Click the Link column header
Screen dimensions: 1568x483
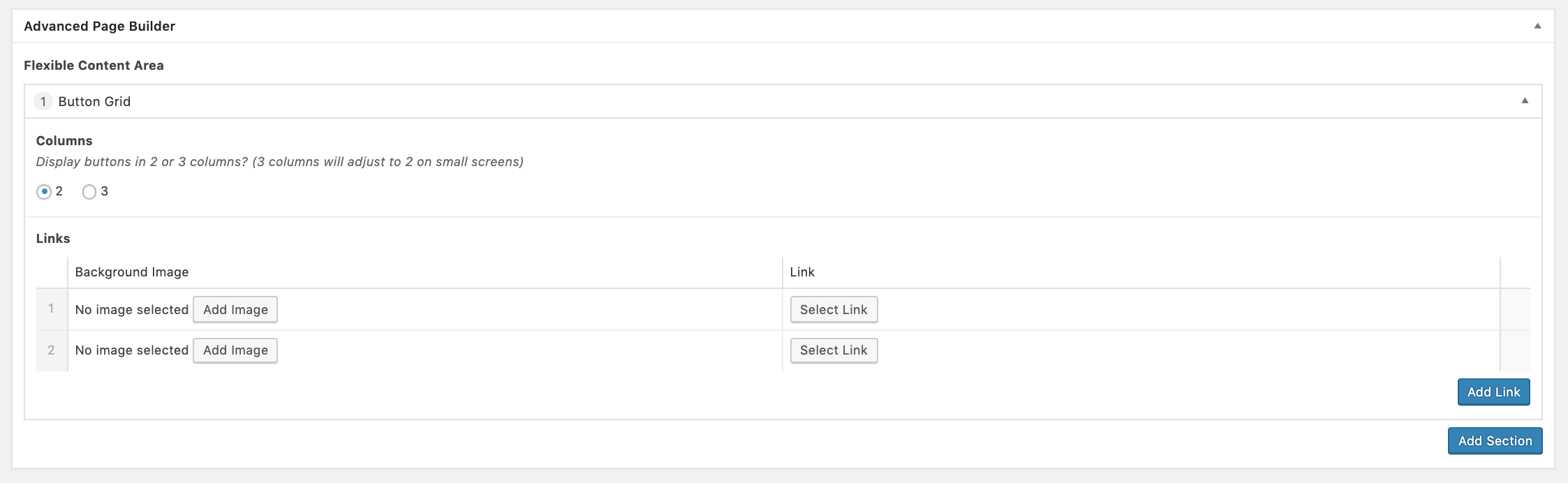(802, 272)
